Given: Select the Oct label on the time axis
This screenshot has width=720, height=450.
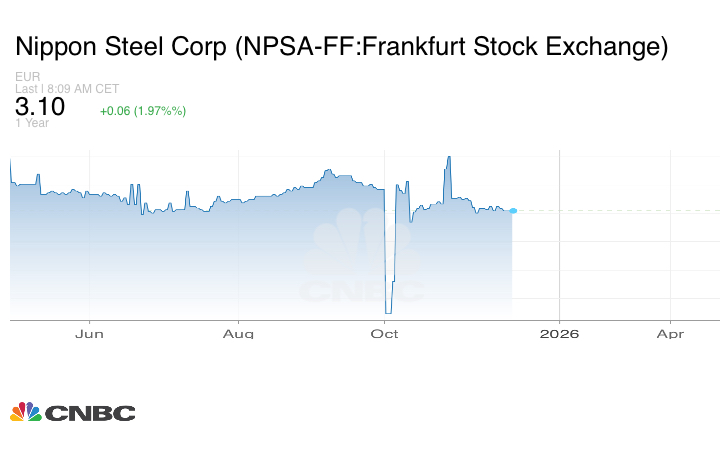Looking at the screenshot, I should point(385,334).
